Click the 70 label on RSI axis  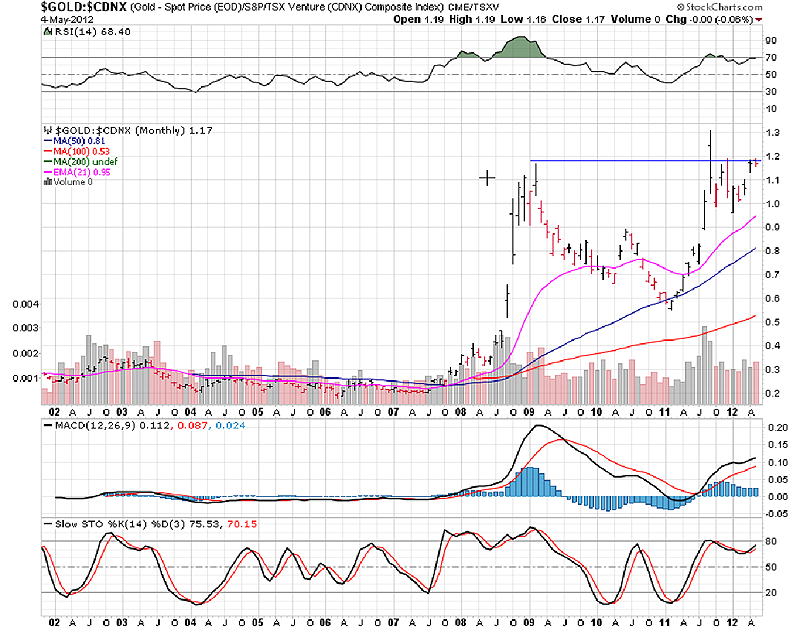pyautogui.click(x=771, y=58)
